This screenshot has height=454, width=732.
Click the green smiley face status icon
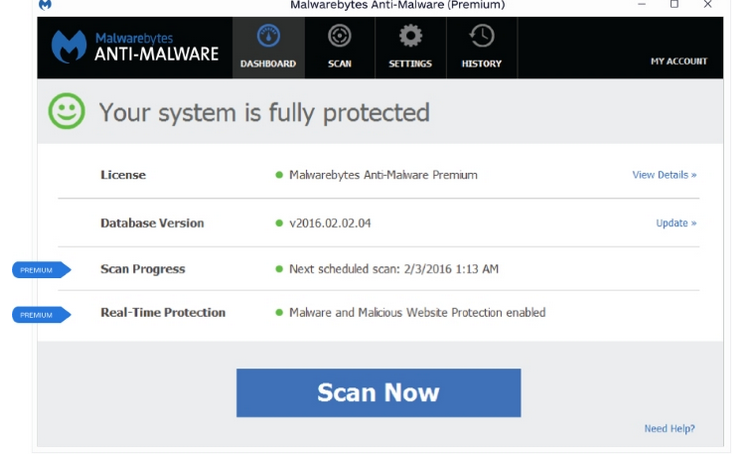pos(67,111)
